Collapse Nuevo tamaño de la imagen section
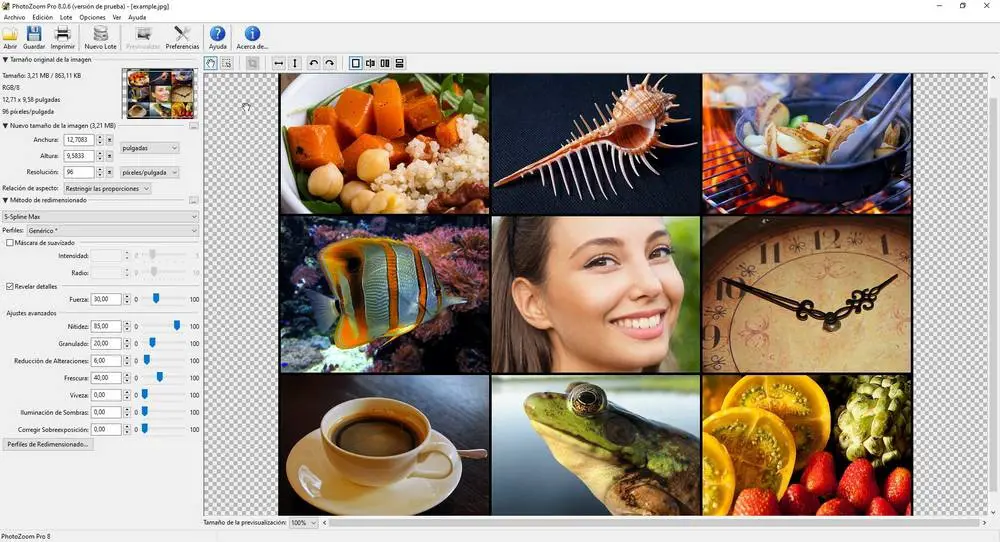 pos(5,126)
